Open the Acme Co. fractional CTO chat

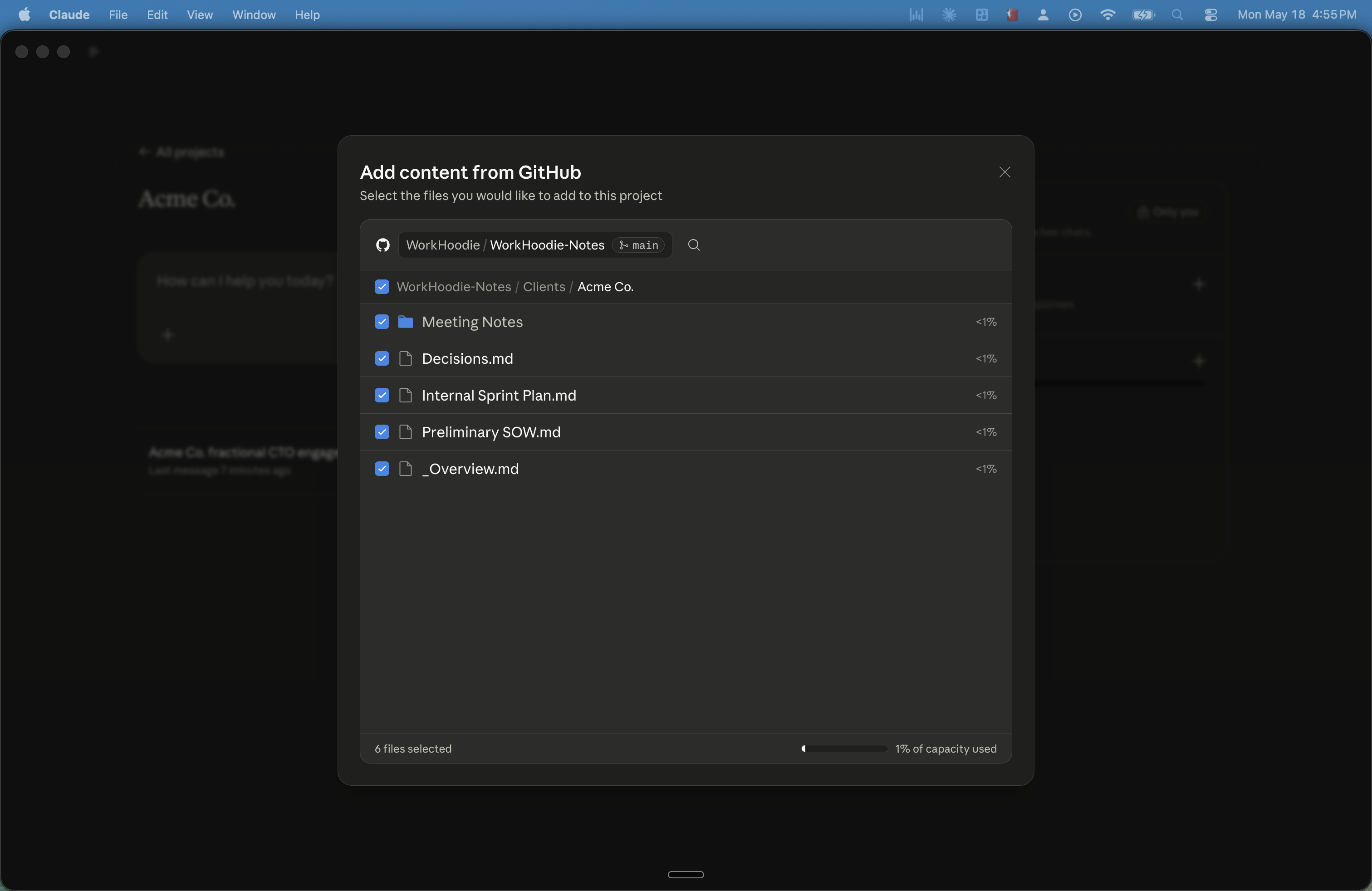[242, 460]
